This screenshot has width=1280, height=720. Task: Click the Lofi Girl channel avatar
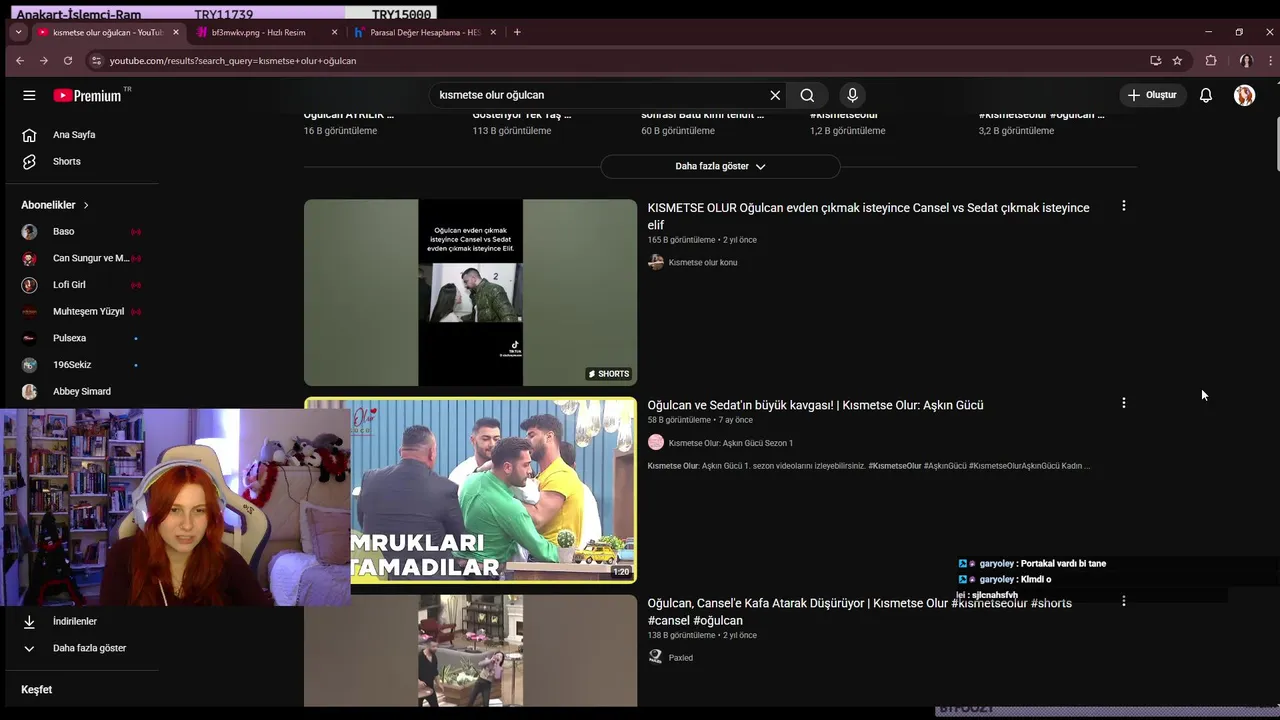point(30,285)
